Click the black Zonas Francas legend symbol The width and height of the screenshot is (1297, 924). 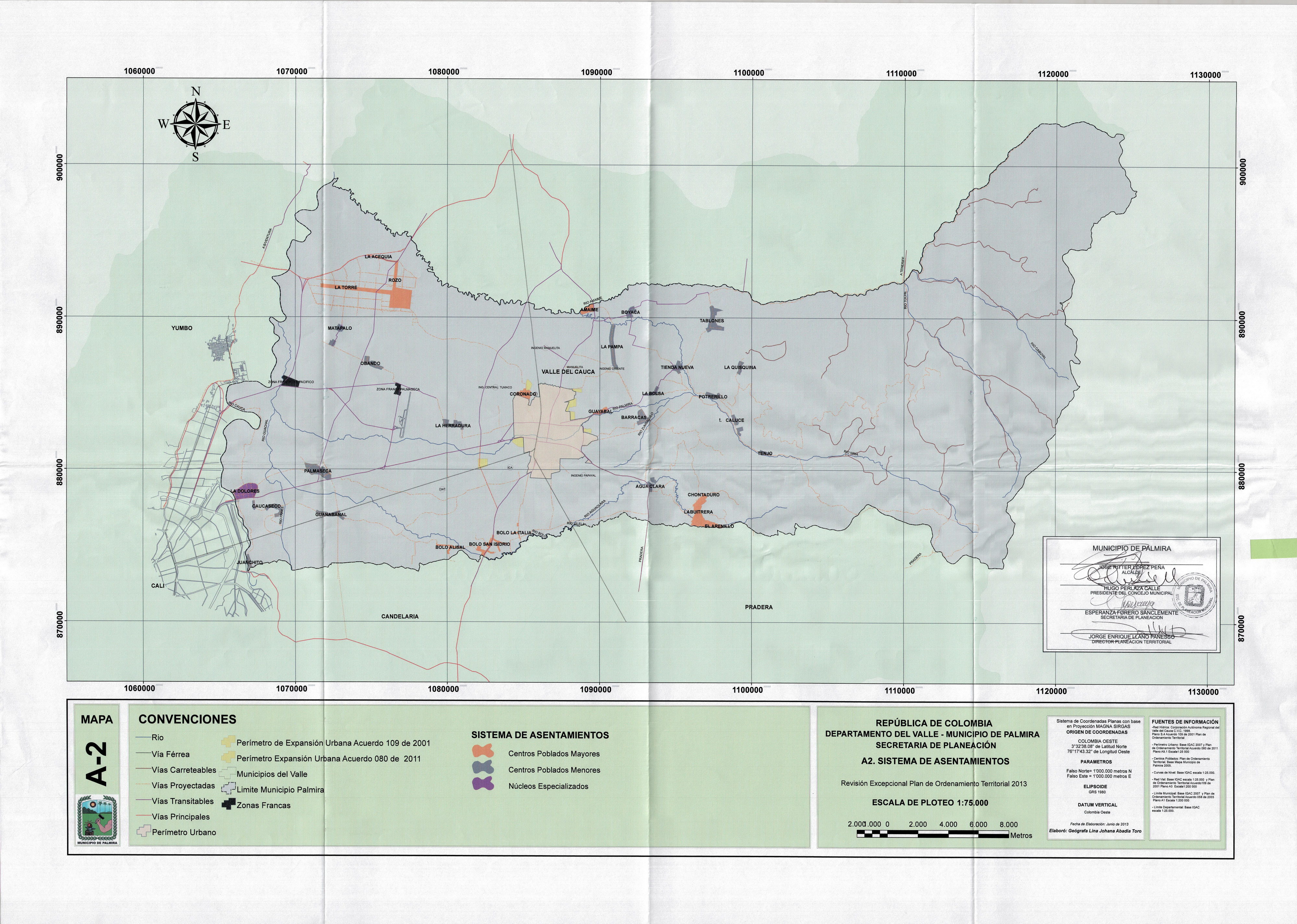tap(229, 805)
